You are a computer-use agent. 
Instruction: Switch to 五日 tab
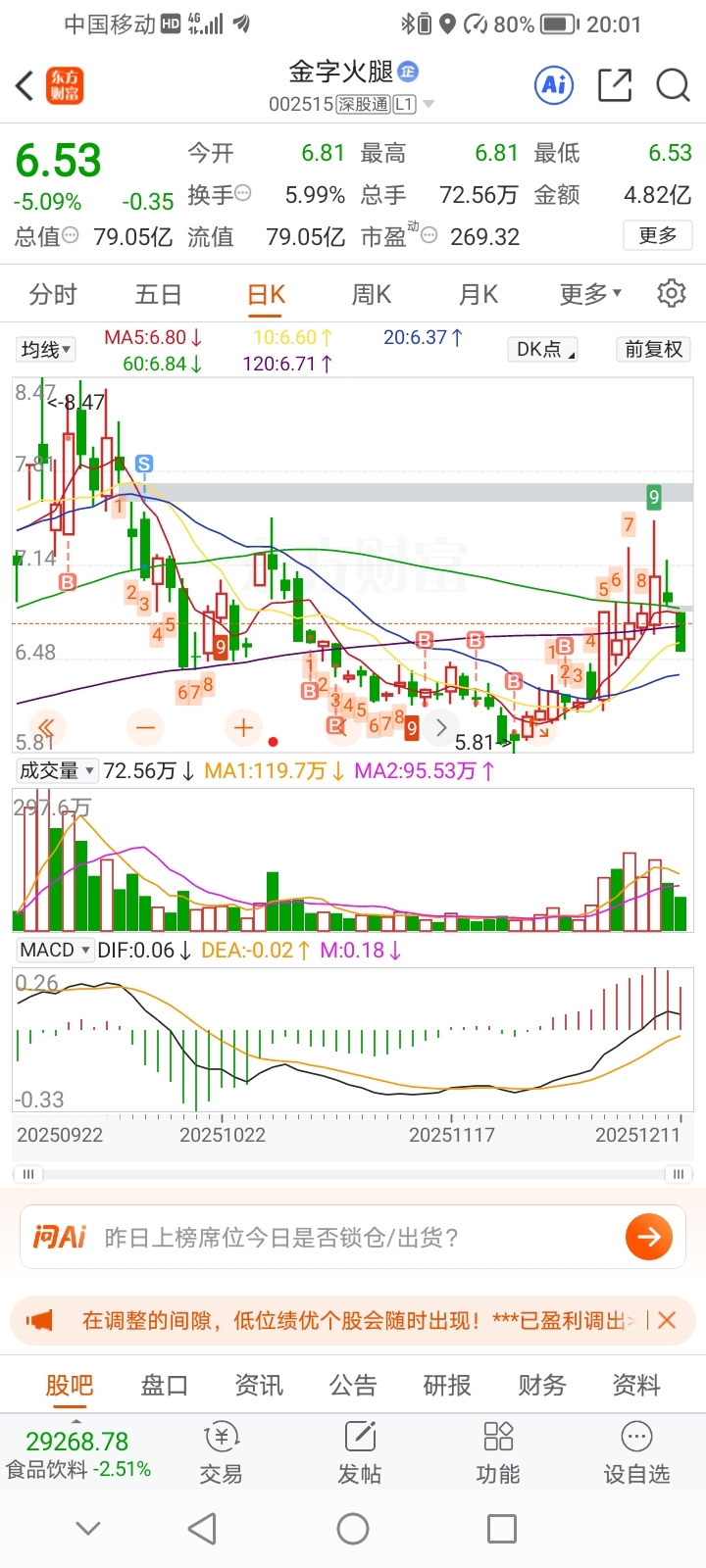pyautogui.click(x=159, y=294)
